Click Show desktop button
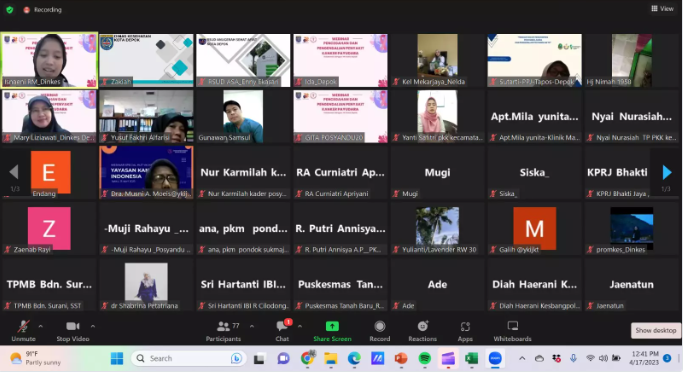Screen dimensions: 684x372 656,331
